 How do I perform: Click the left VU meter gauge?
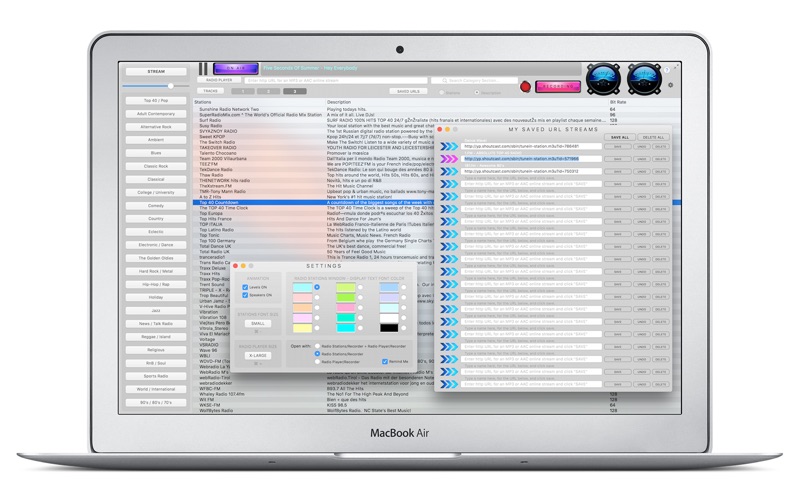pyautogui.click(x=603, y=79)
